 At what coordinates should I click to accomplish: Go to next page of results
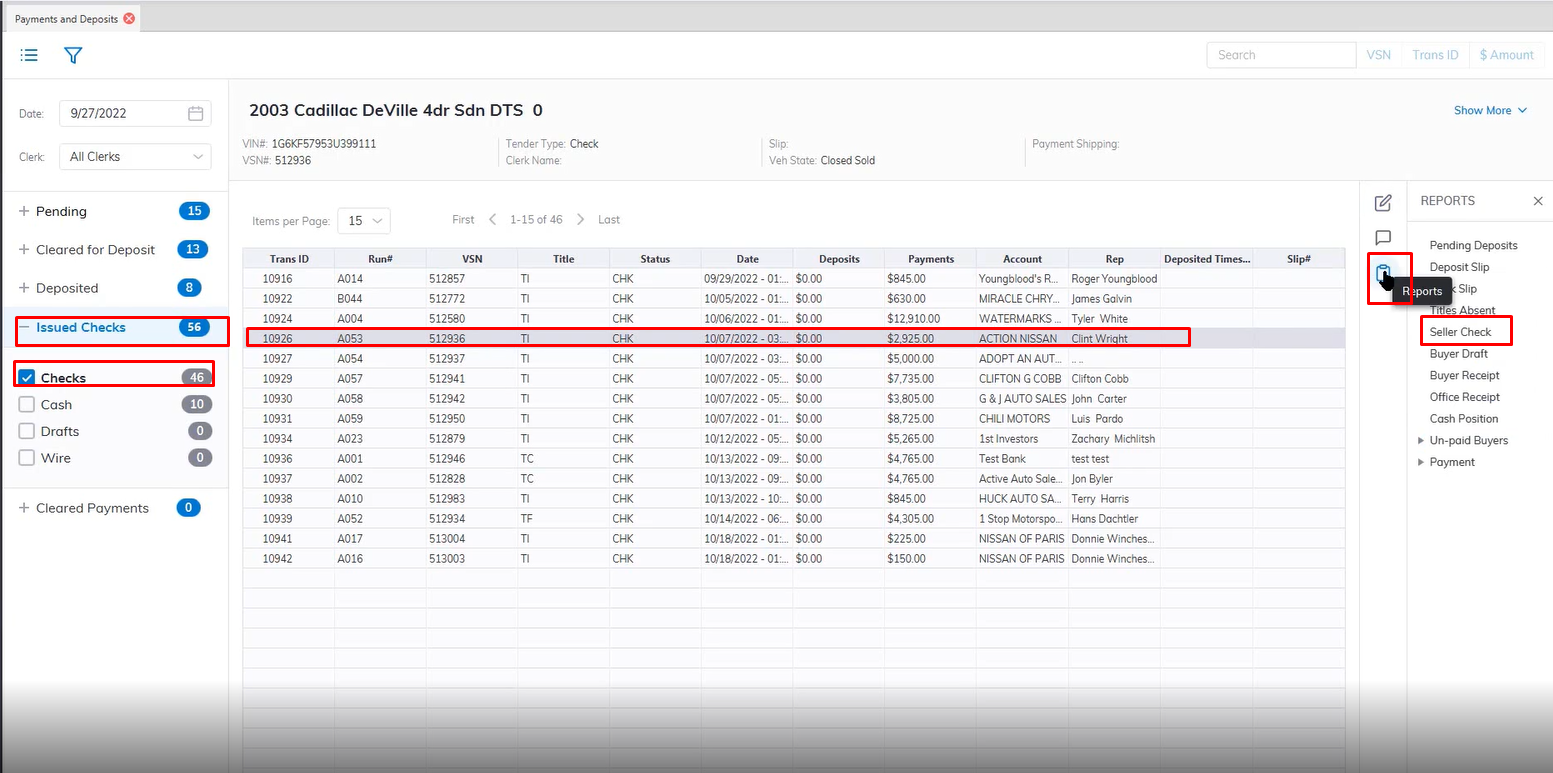(580, 220)
